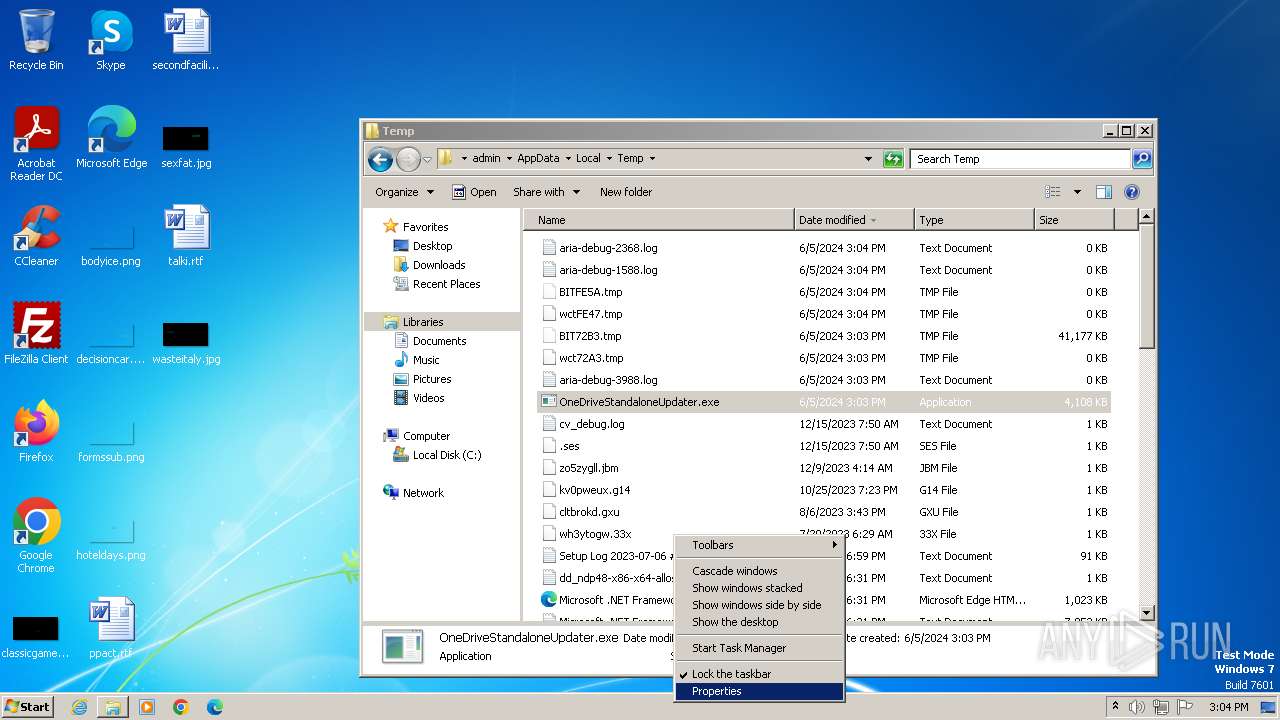Image resolution: width=1280 pixels, height=720 pixels.
Task: Choose Show the desktop menu item
Action: (x=760, y=622)
